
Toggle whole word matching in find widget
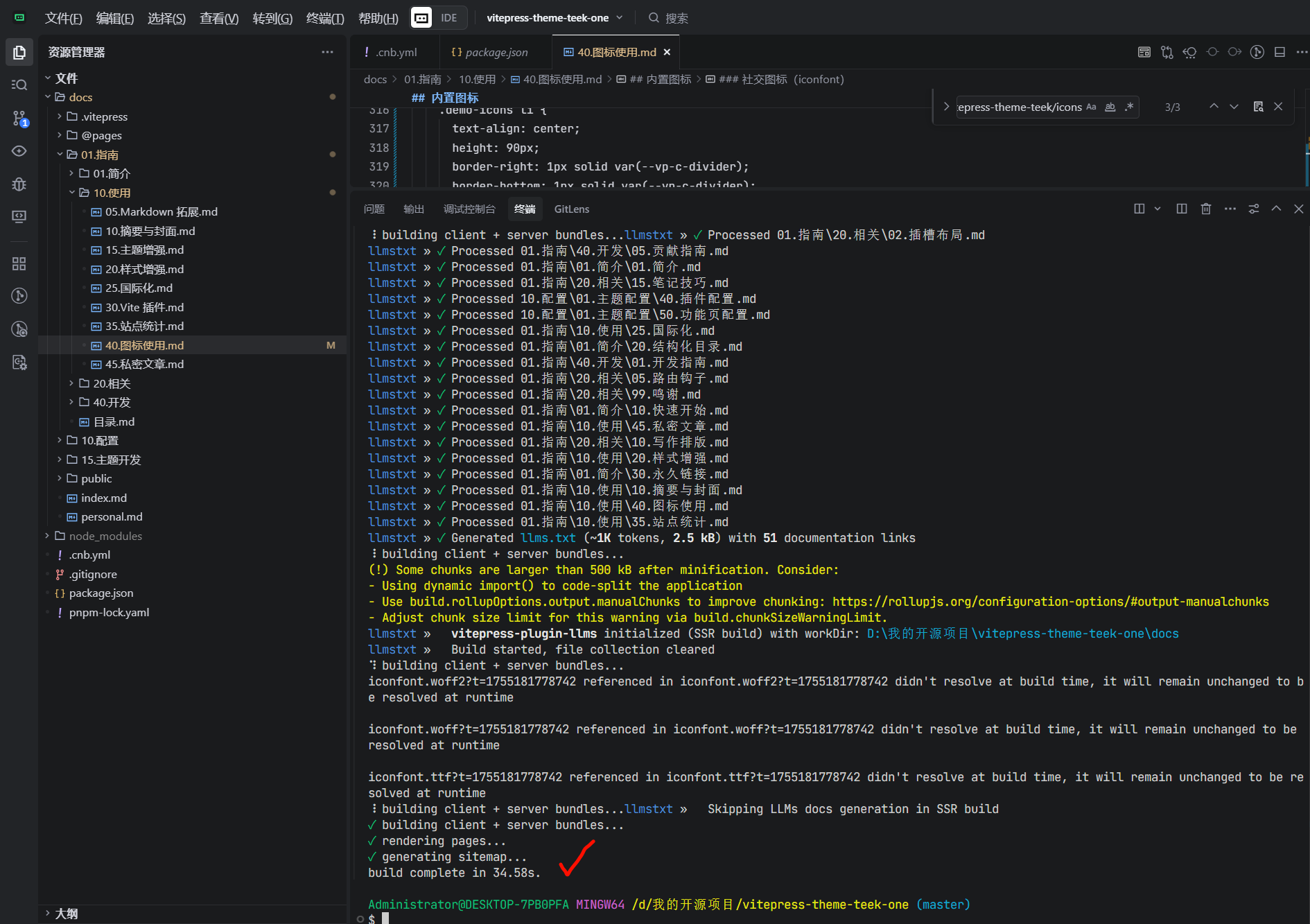[1110, 107]
